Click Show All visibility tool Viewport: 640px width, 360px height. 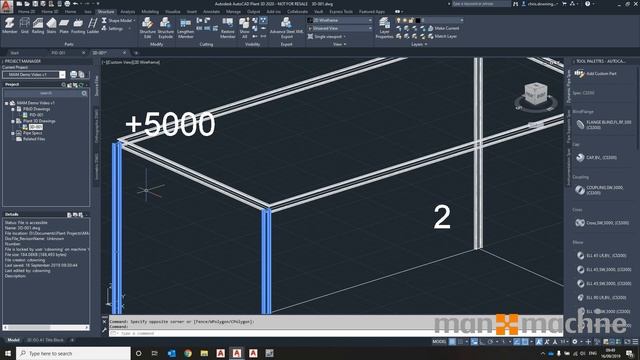click(244, 28)
